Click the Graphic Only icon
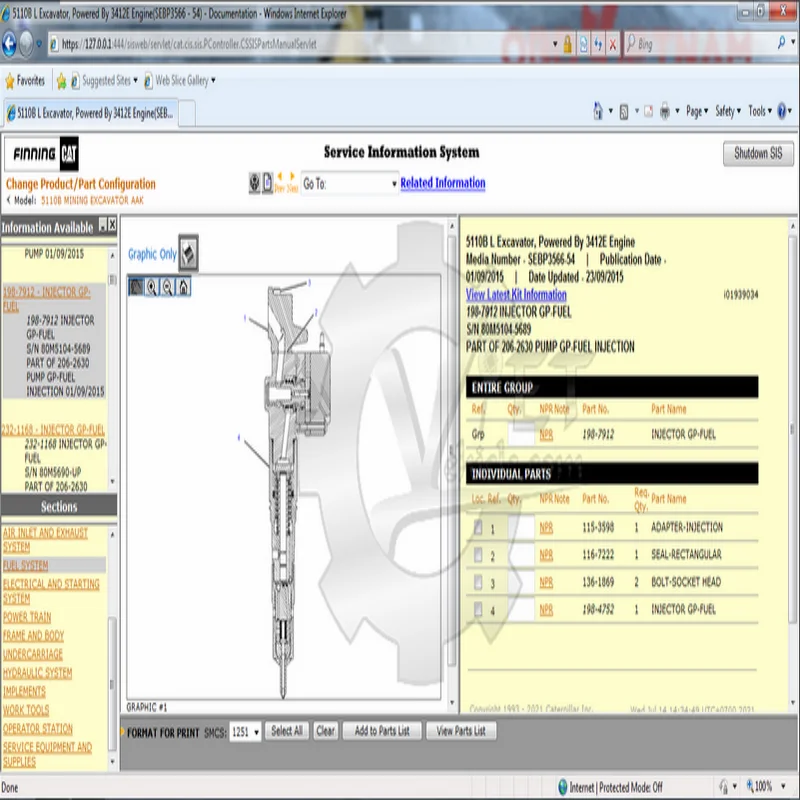 pyautogui.click(x=188, y=253)
